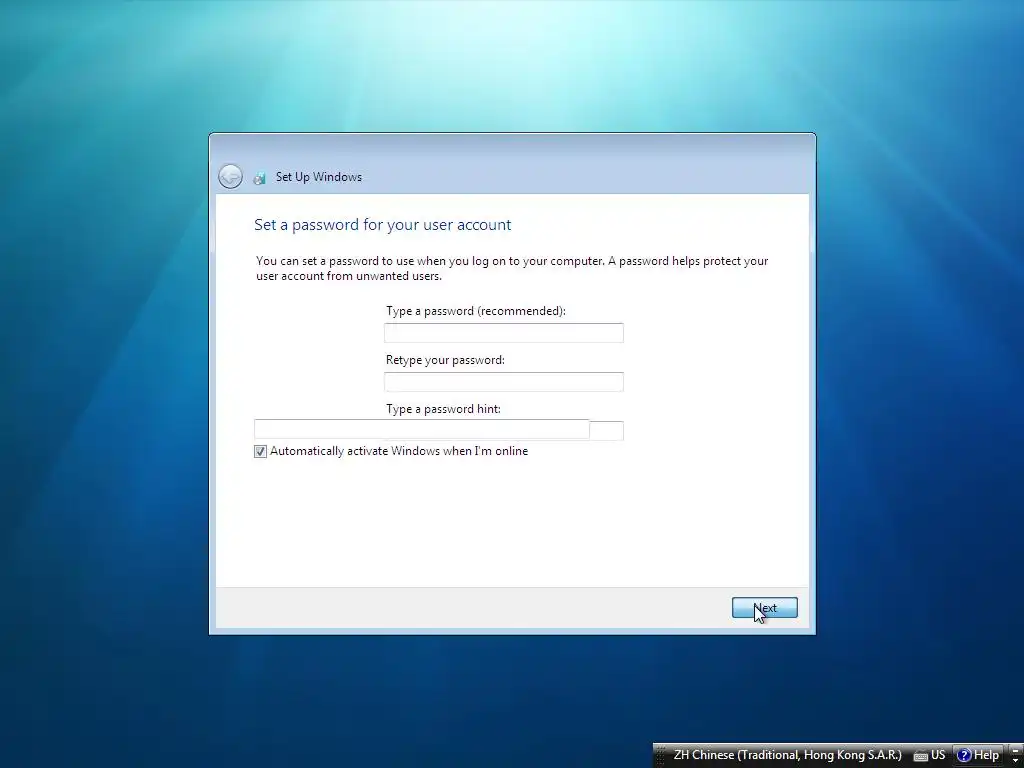Open Help from the language bar

(x=978, y=755)
